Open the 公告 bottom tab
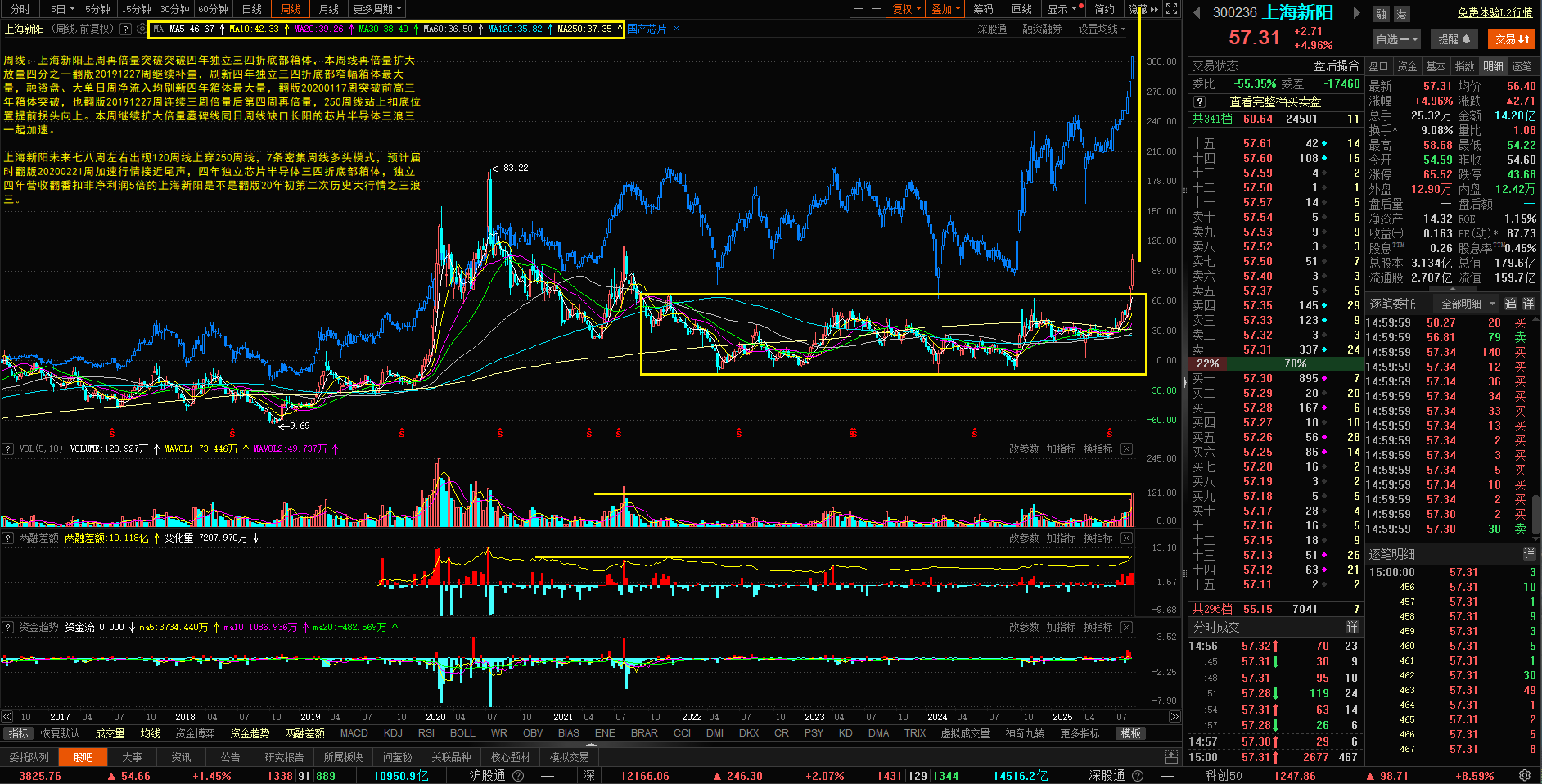 [230, 757]
